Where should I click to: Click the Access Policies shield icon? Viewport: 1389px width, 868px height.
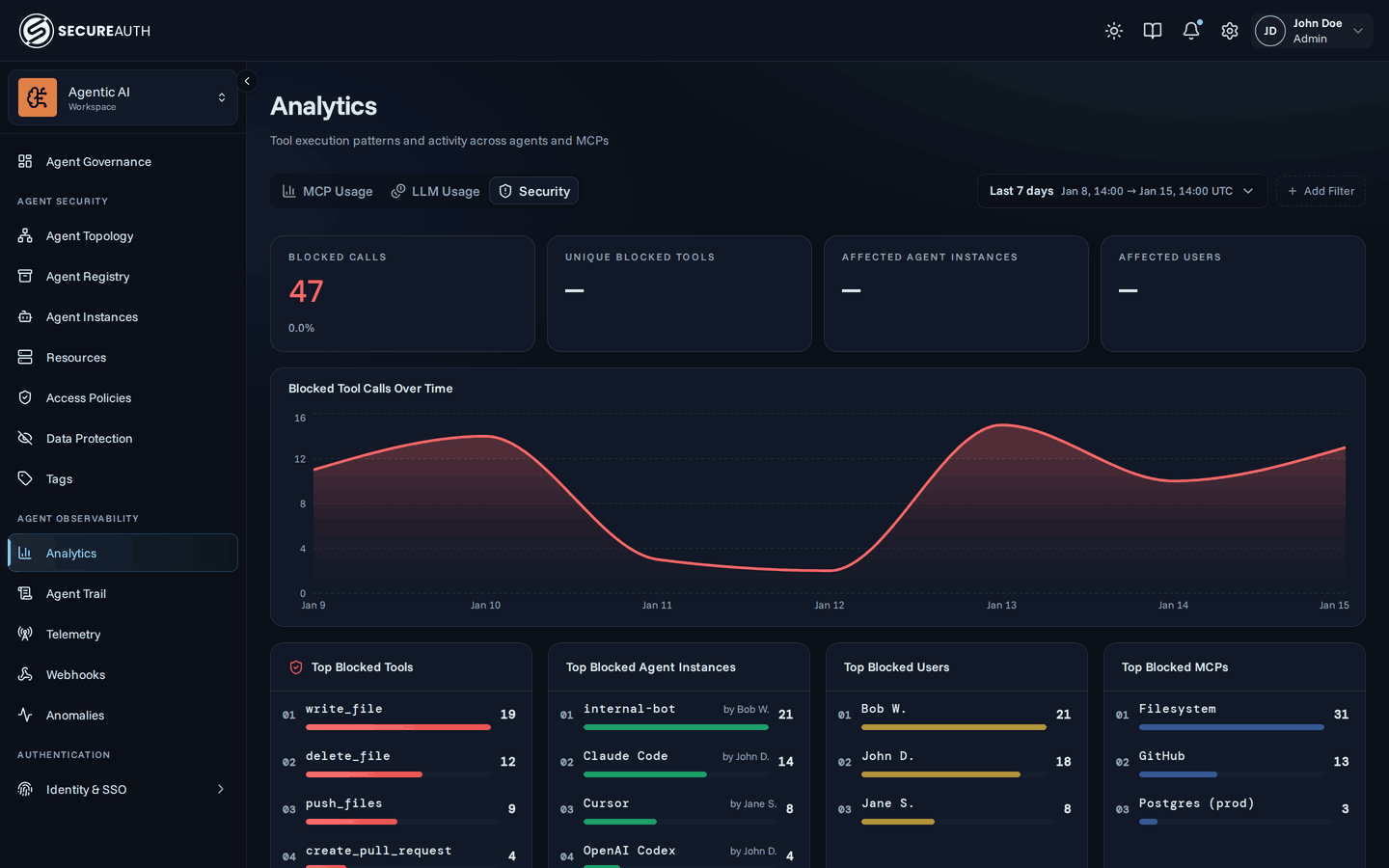[x=25, y=397]
